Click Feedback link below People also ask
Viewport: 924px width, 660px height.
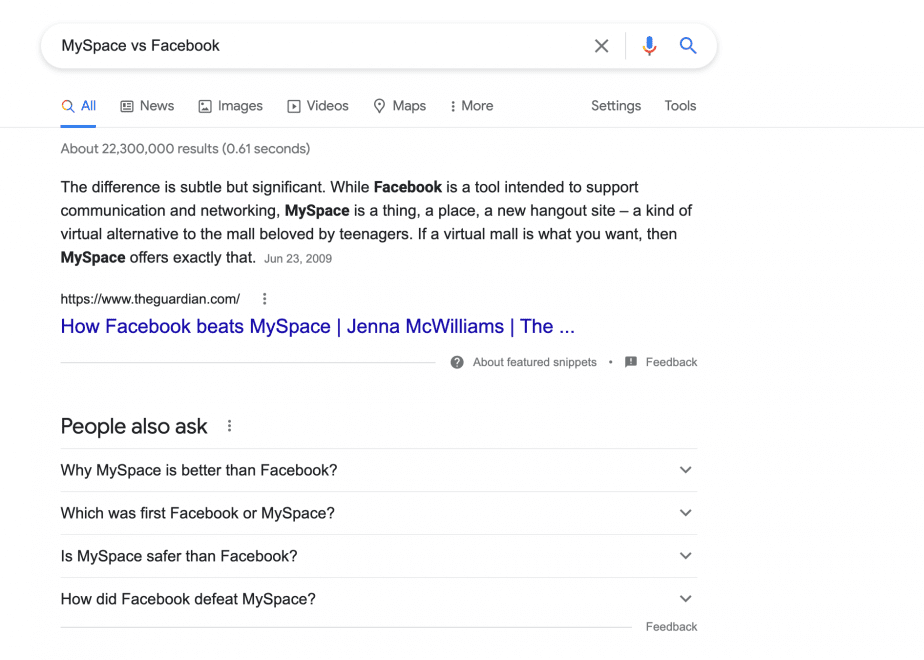pyautogui.click(x=671, y=626)
